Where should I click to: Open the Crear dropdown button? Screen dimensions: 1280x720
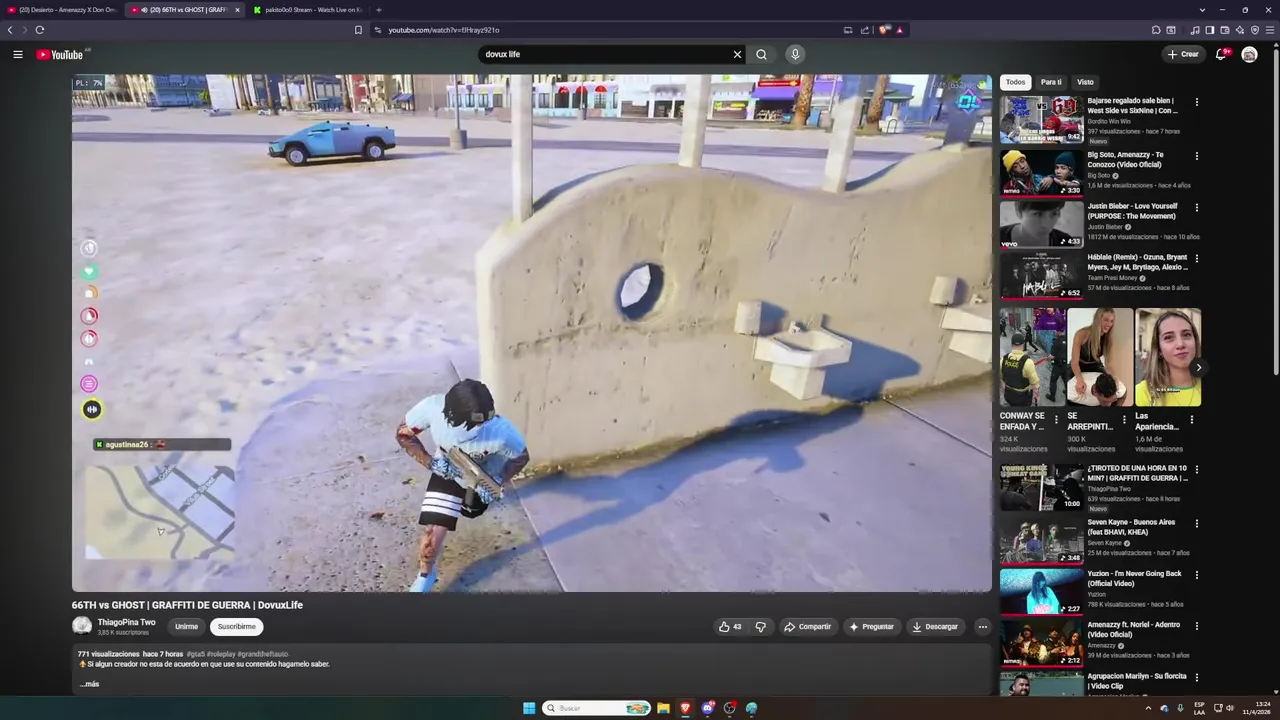tap(1183, 54)
